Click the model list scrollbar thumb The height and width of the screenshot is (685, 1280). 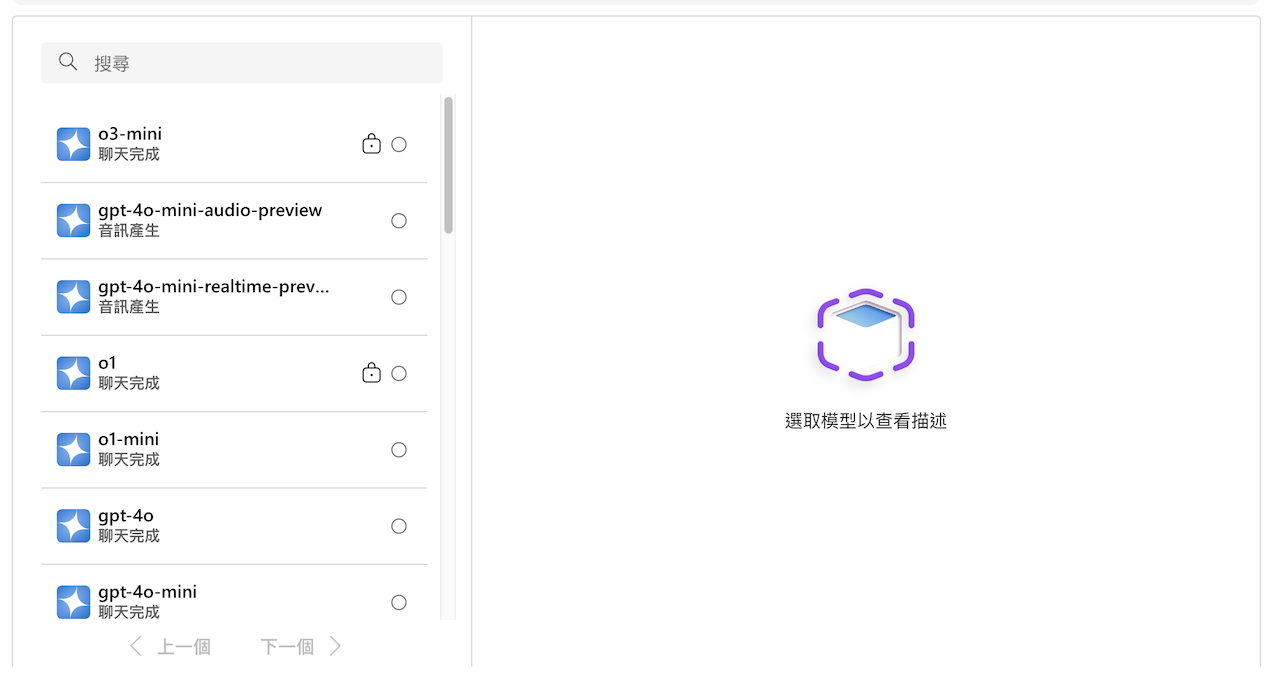(448, 165)
